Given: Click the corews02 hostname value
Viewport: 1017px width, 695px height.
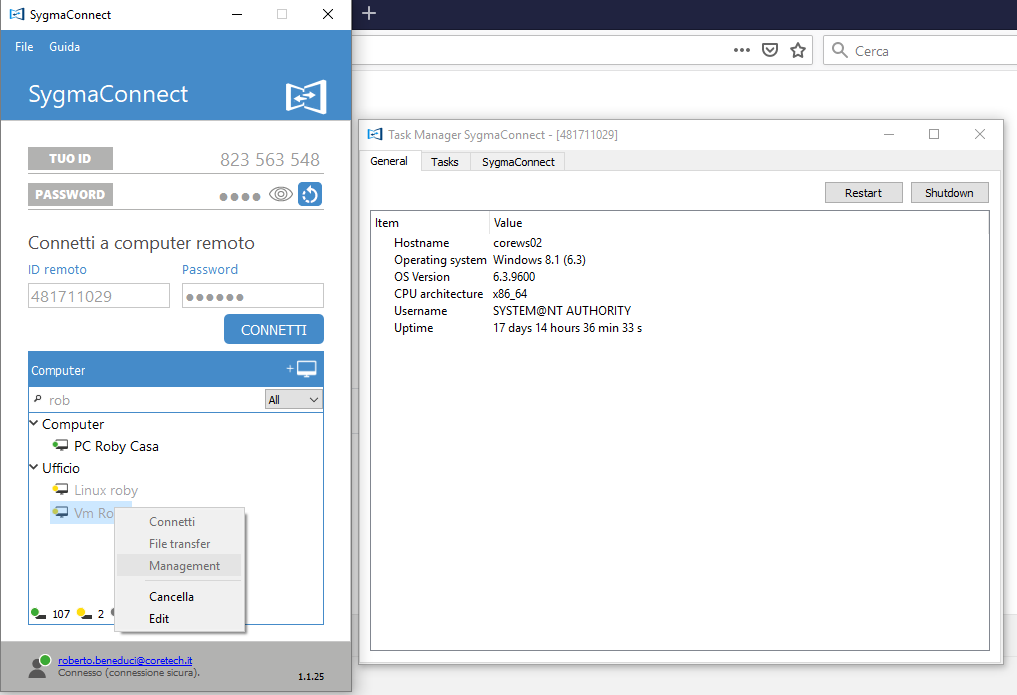Looking at the screenshot, I should [518, 242].
